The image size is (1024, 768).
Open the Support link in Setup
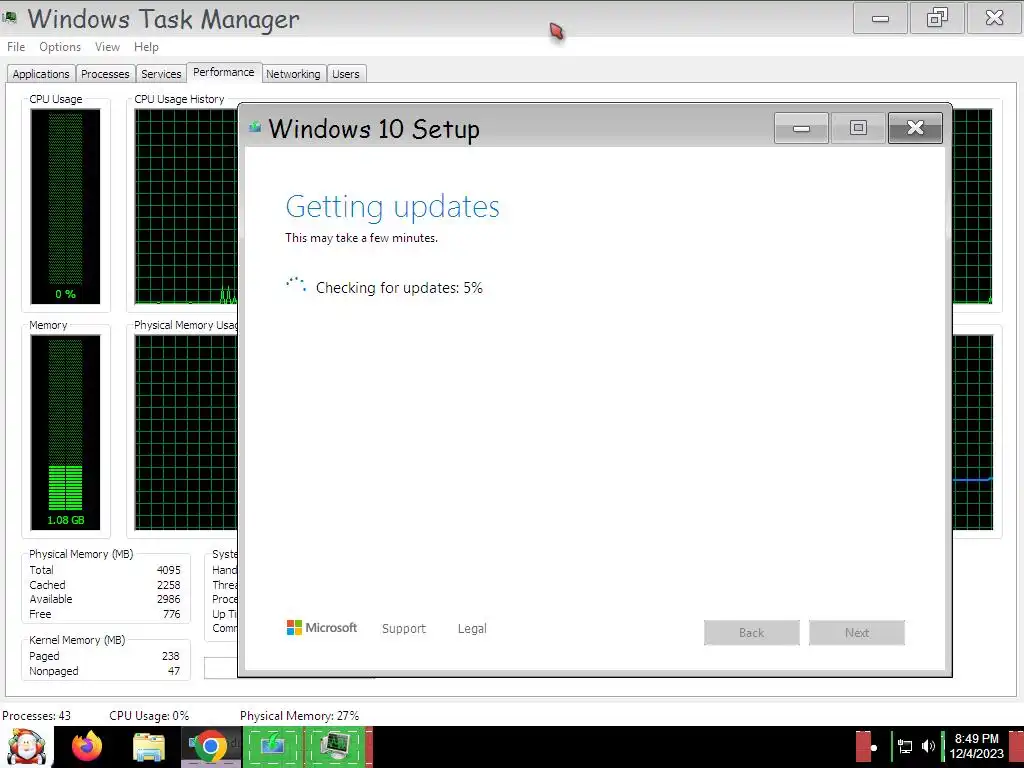point(404,628)
